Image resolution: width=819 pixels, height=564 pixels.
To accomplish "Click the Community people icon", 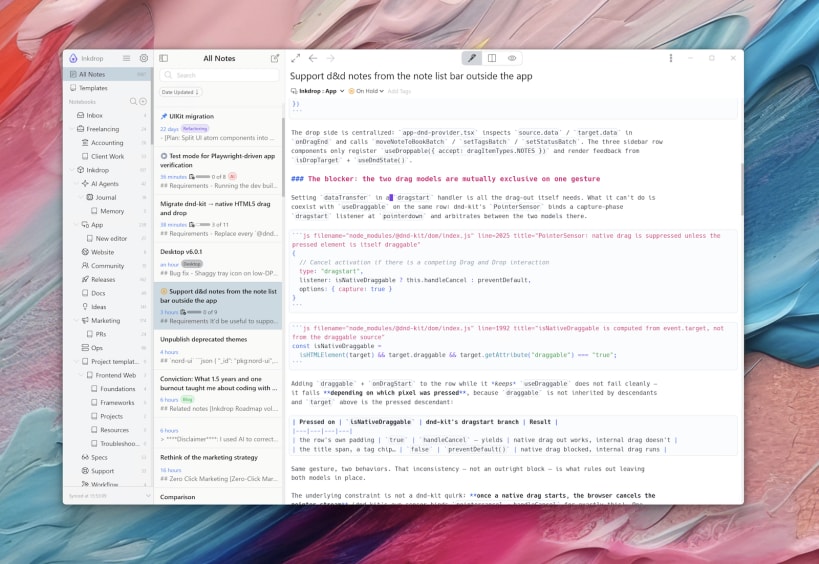I will [x=85, y=266].
